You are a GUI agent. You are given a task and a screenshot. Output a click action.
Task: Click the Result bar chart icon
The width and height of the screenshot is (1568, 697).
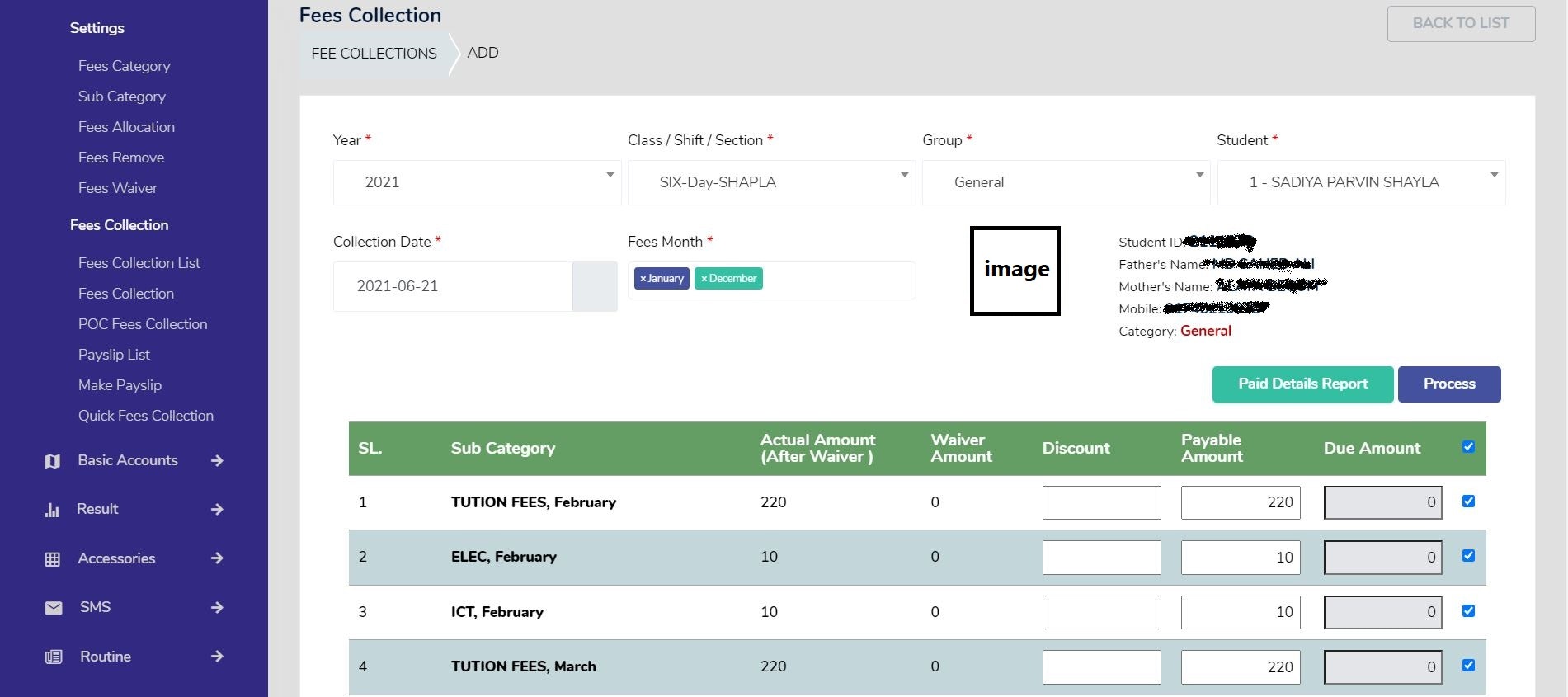52,510
